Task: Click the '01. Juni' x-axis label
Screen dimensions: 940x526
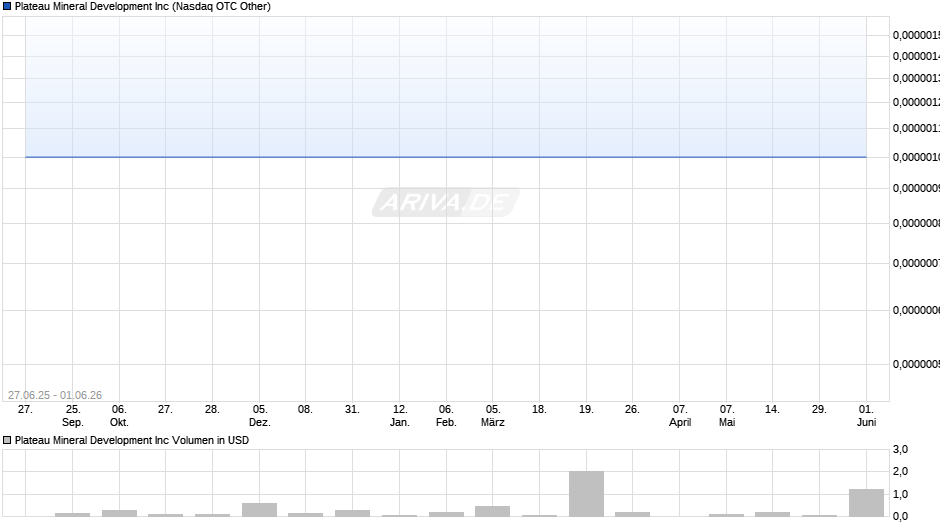Action: [x=866, y=416]
